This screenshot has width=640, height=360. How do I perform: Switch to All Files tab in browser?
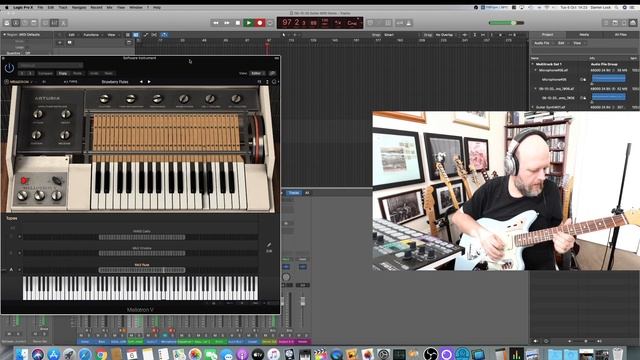620,35
